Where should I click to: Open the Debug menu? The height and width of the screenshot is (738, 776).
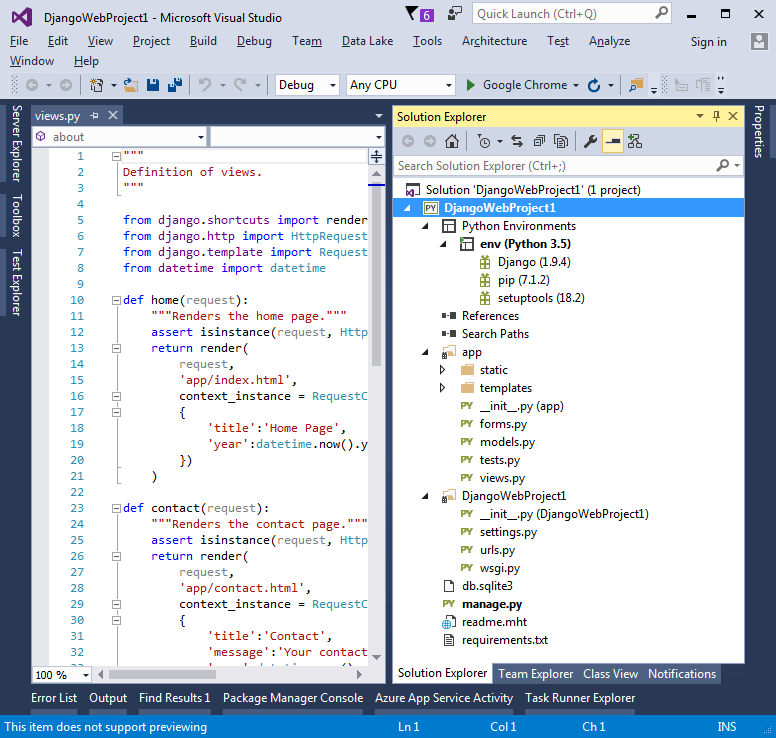click(254, 41)
